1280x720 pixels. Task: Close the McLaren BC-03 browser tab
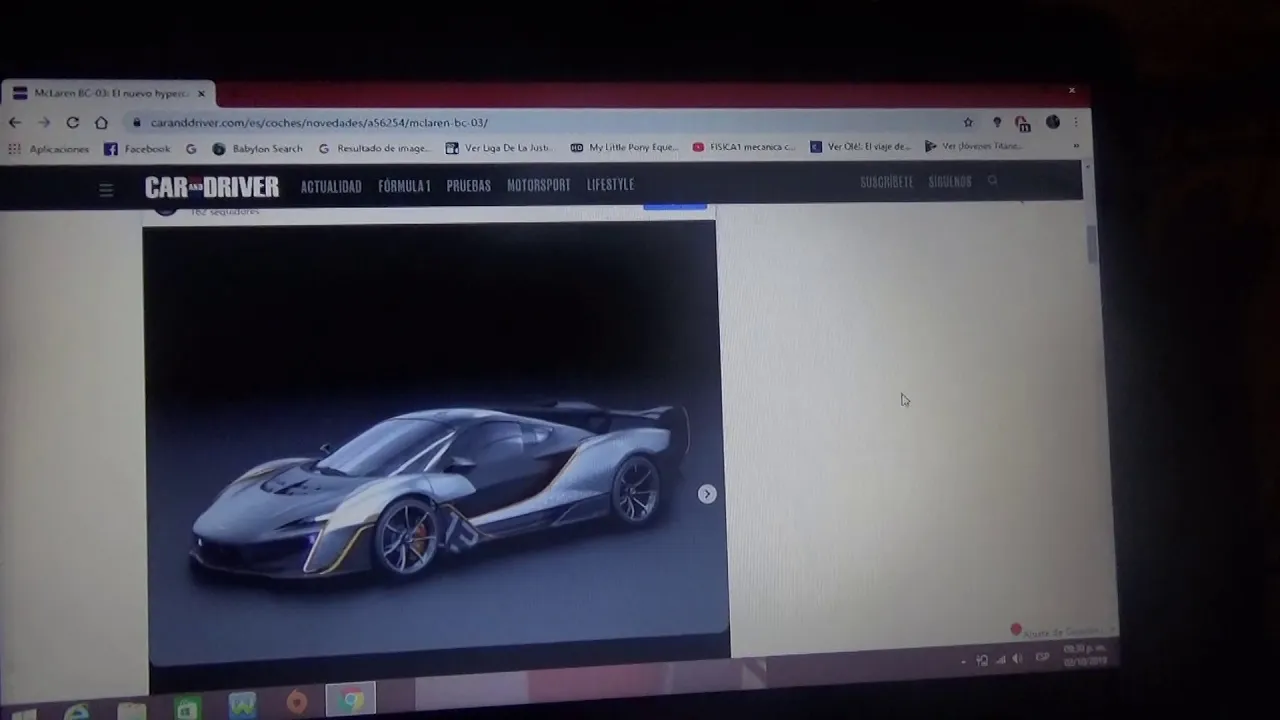pyautogui.click(x=201, y=93)
